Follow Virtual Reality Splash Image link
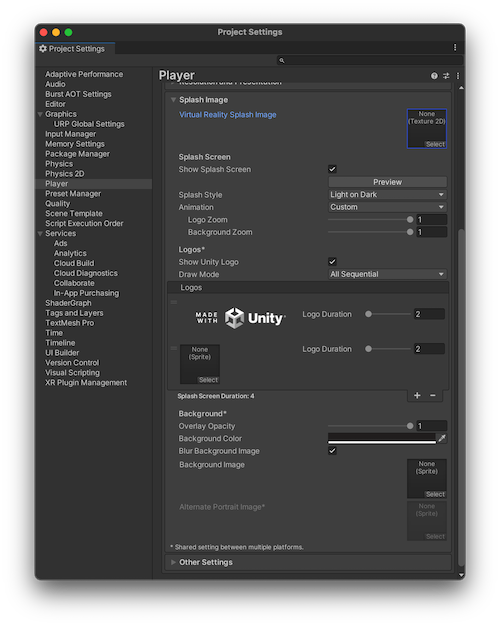 (228, 115)
